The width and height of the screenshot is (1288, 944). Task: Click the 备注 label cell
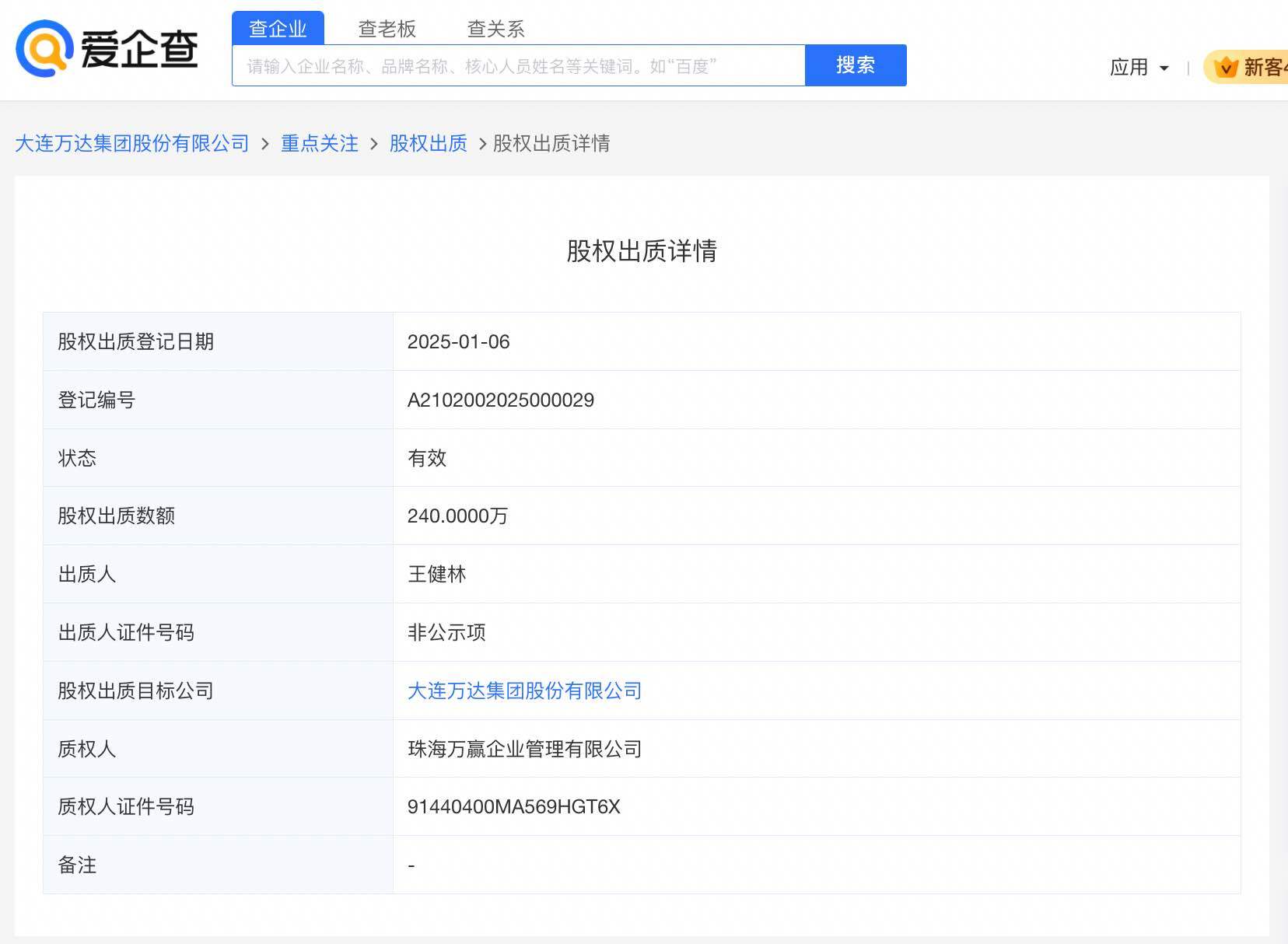coord(218,865)
